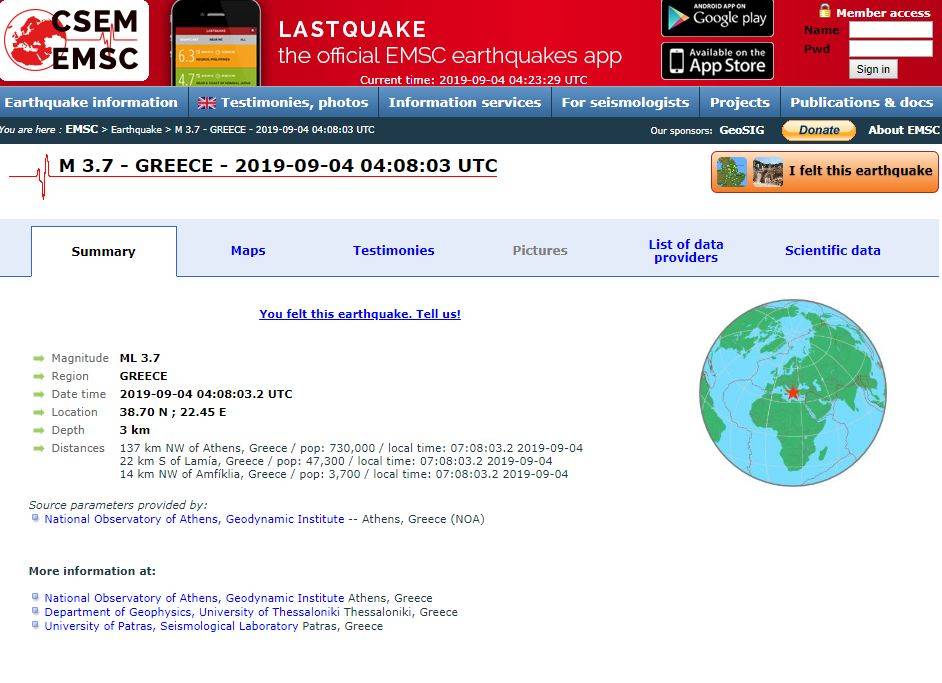Click the UK flag in Testimonies menu
The image size is (942, 683).
click(207, 103)
